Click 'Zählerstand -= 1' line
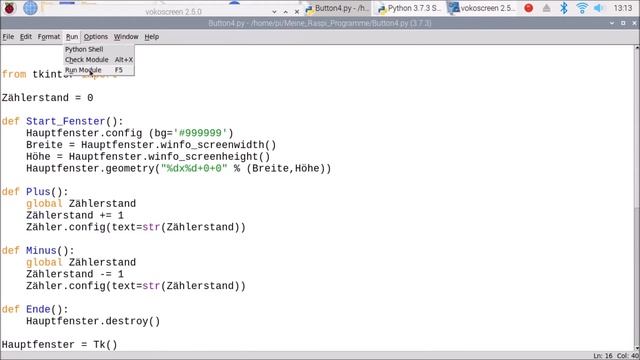 pos(75,274)
